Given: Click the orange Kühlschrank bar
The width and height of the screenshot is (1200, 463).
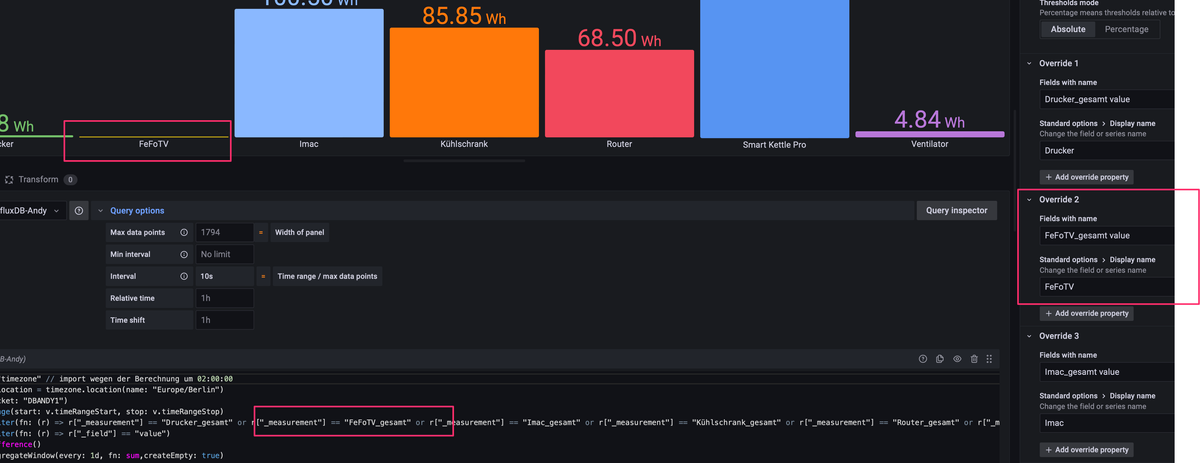Looking at the screenshot, I should point(464,82).
